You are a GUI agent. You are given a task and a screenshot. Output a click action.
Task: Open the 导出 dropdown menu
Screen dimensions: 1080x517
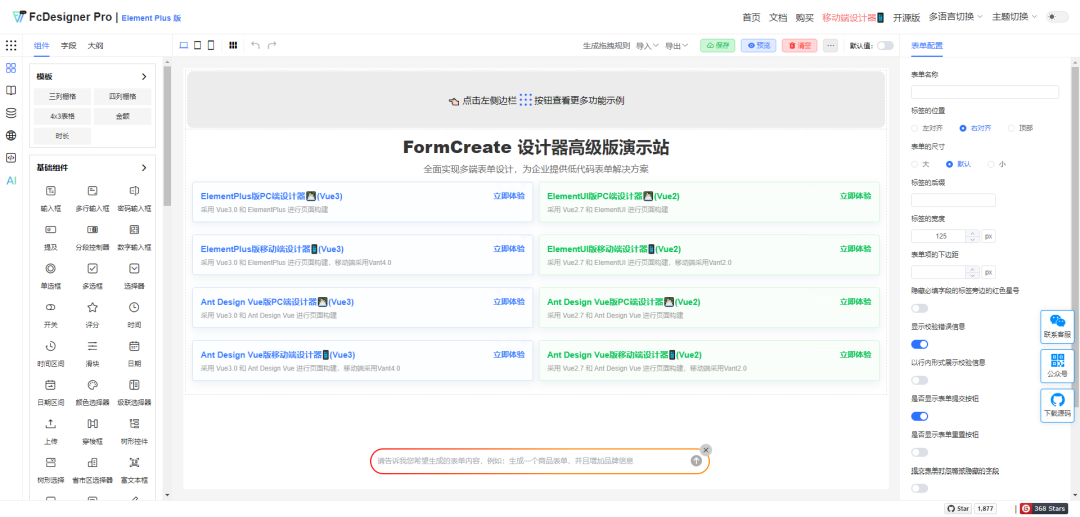[680, 45]
